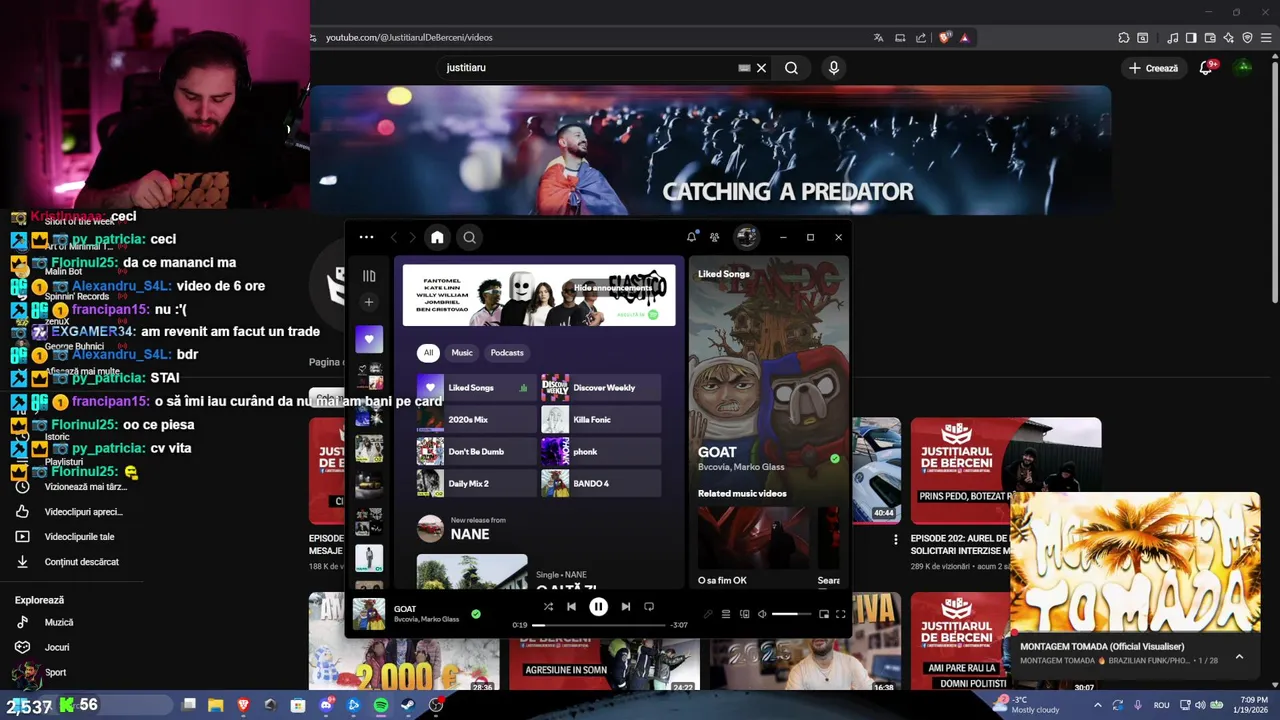The image size is (1280, 720).
Task: Select the Music filter chip
Action: point(462,352)
